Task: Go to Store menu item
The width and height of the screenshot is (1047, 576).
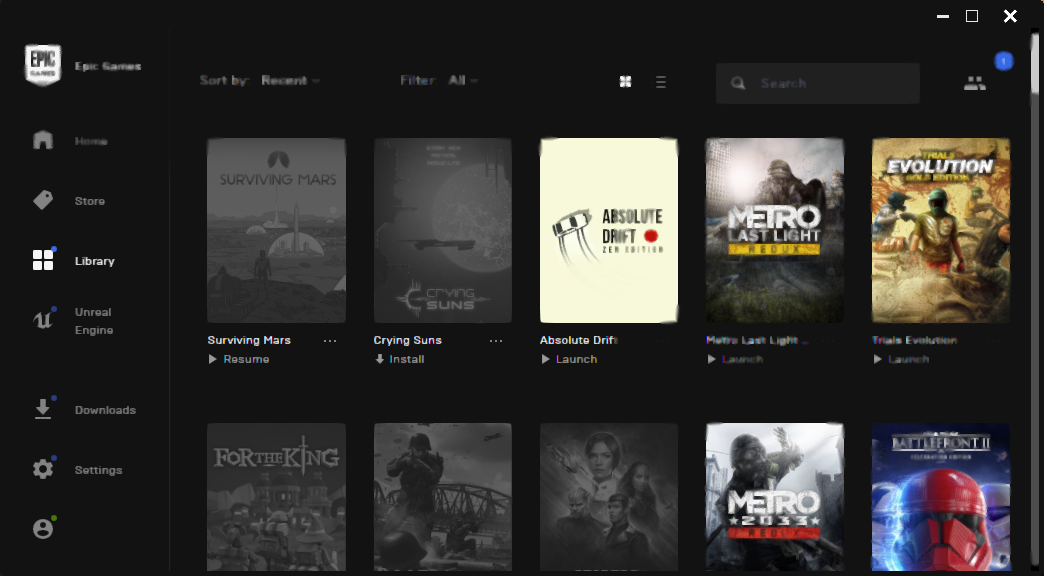Action: 89,201
